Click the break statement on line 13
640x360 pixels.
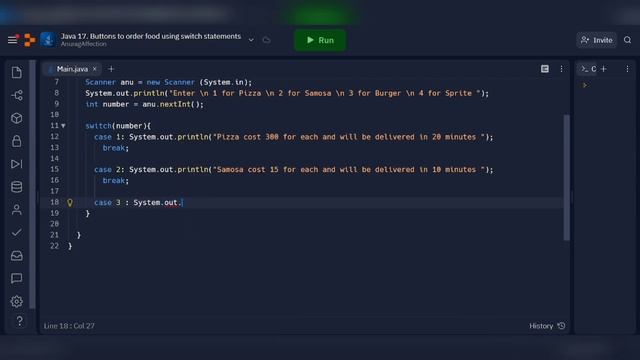coord(116,148)
